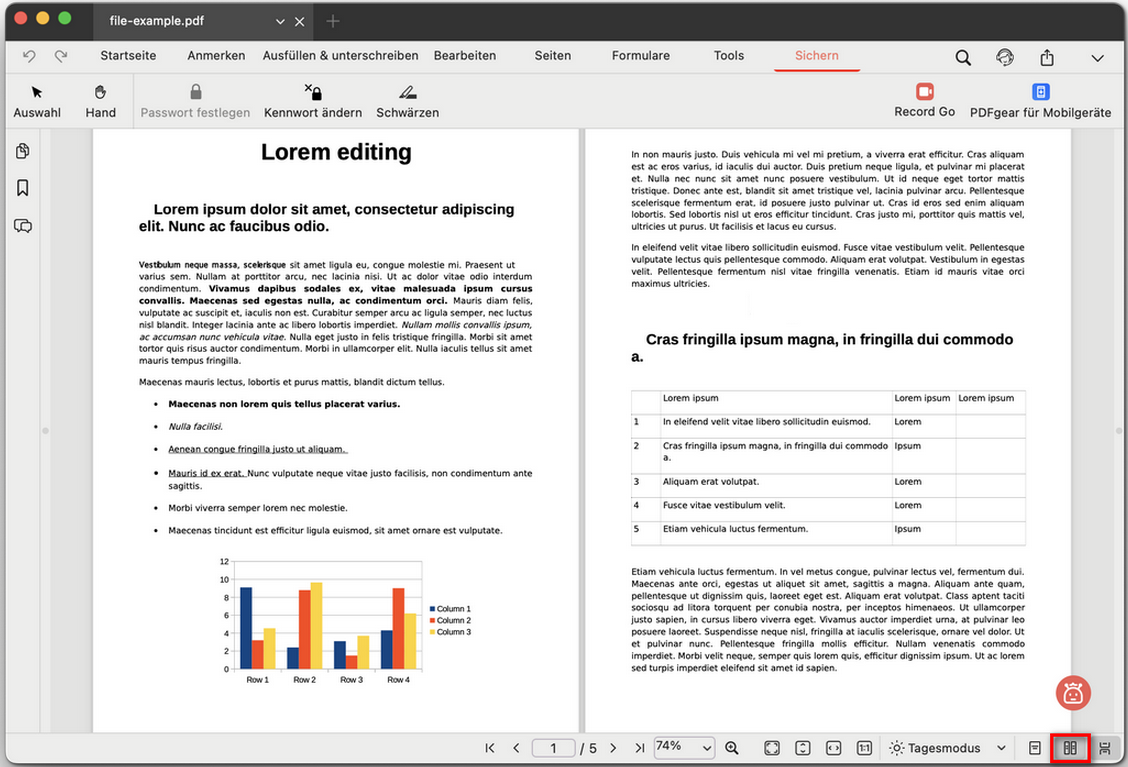1128x767 pixels.
Task: Show the bookmarks sidebar panel
Action: click(23, 188)
